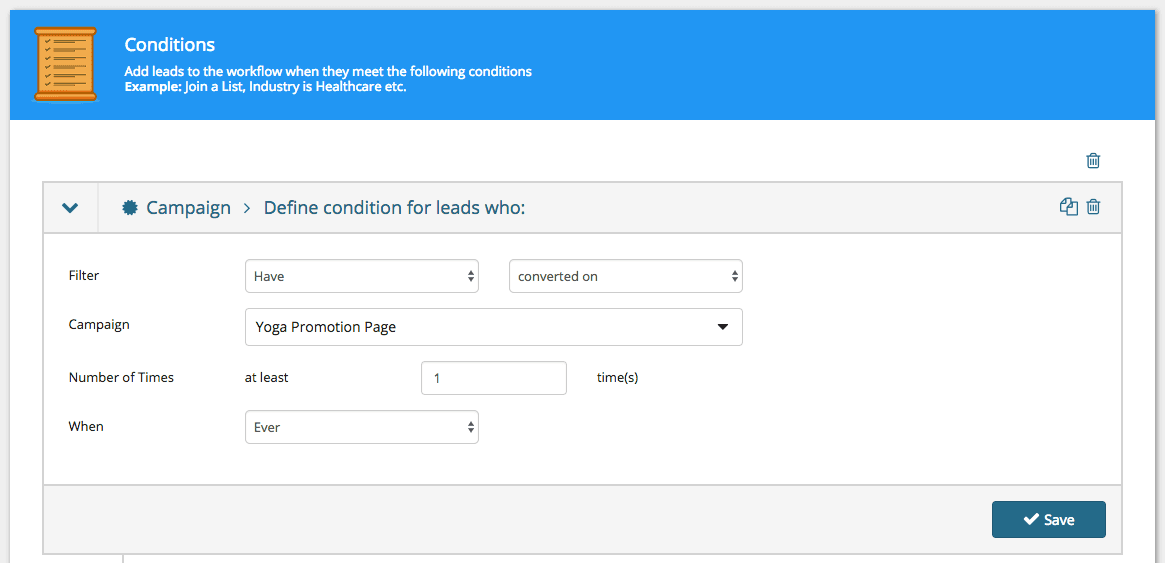The height and width of the screenshot is (563, 1165).
Task: Click the Campaign badge icon in the header
Action: (129, 208)
